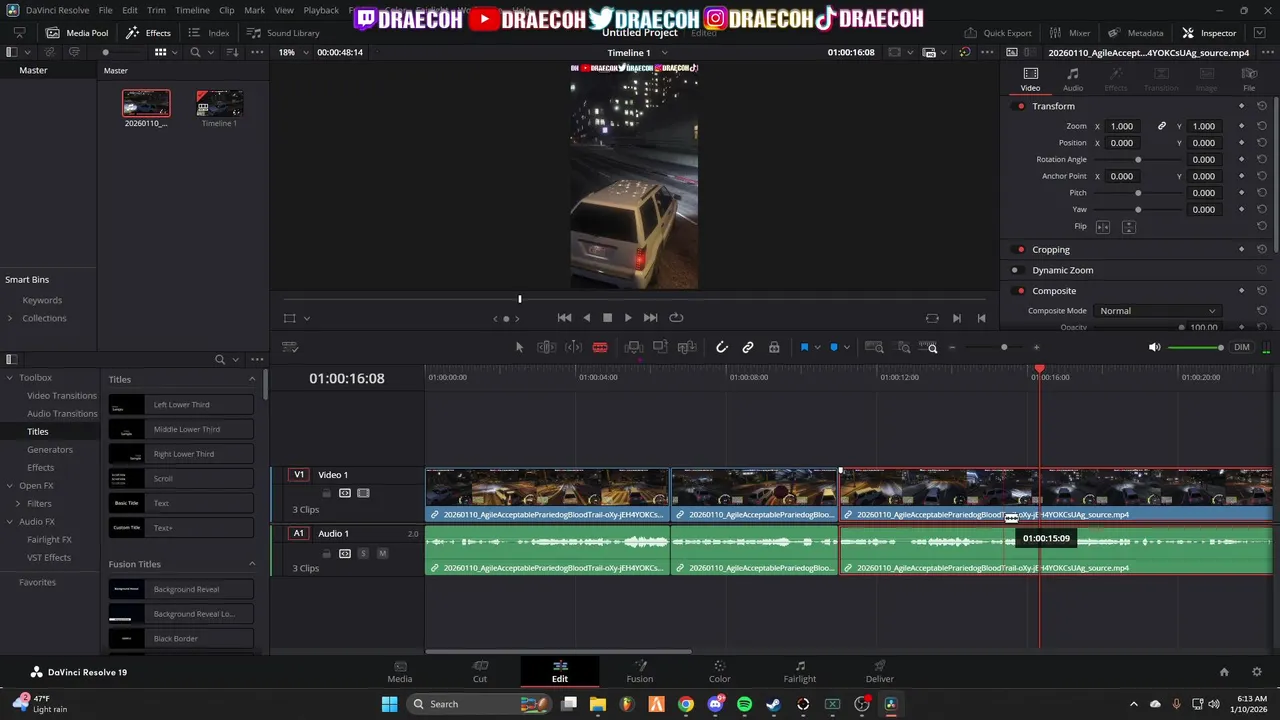Image resolution: width=1280 pixels, height=720 pixels.
Task: Expand the Open FX tree item
Action: (10, 486)
